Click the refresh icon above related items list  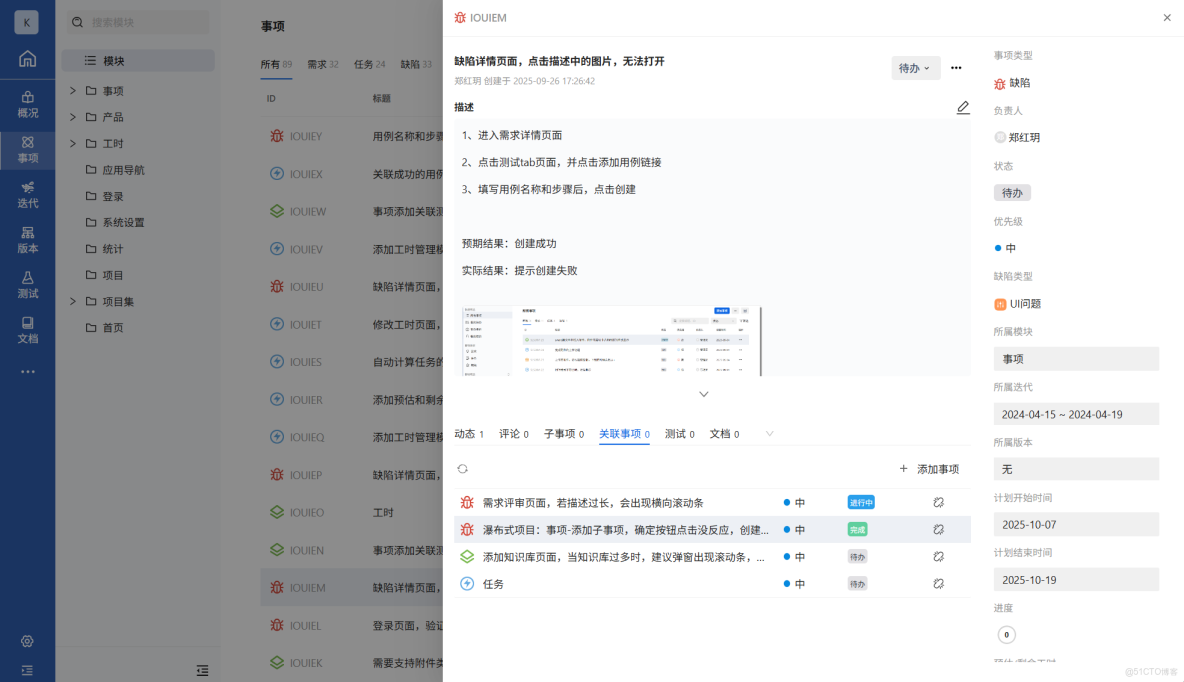(x=461, y=468)
